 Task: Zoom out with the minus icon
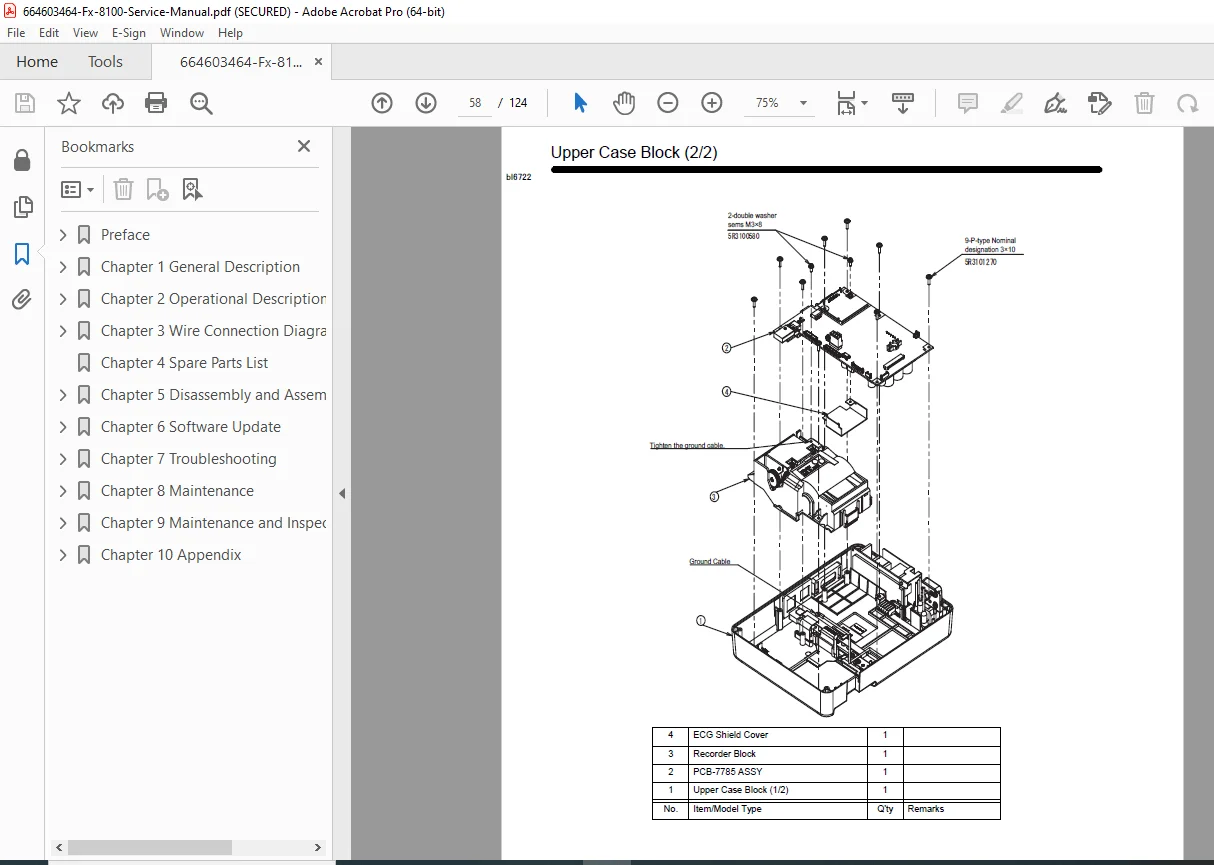pyautogui.click(x=668, y=103)
